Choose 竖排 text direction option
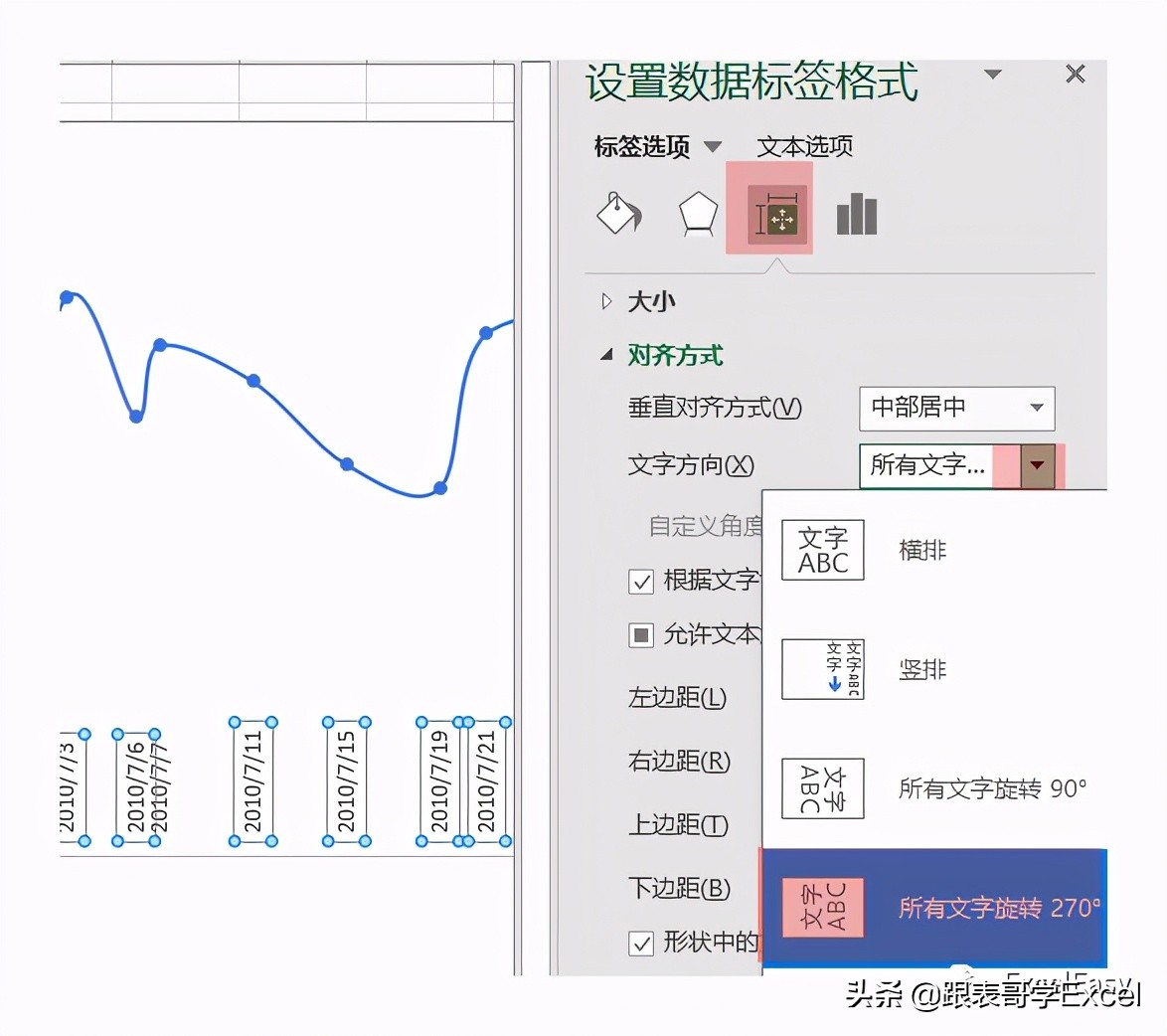Image resolution: width=1167 pixels, height=1036 pixels. [x=934, y=668]
